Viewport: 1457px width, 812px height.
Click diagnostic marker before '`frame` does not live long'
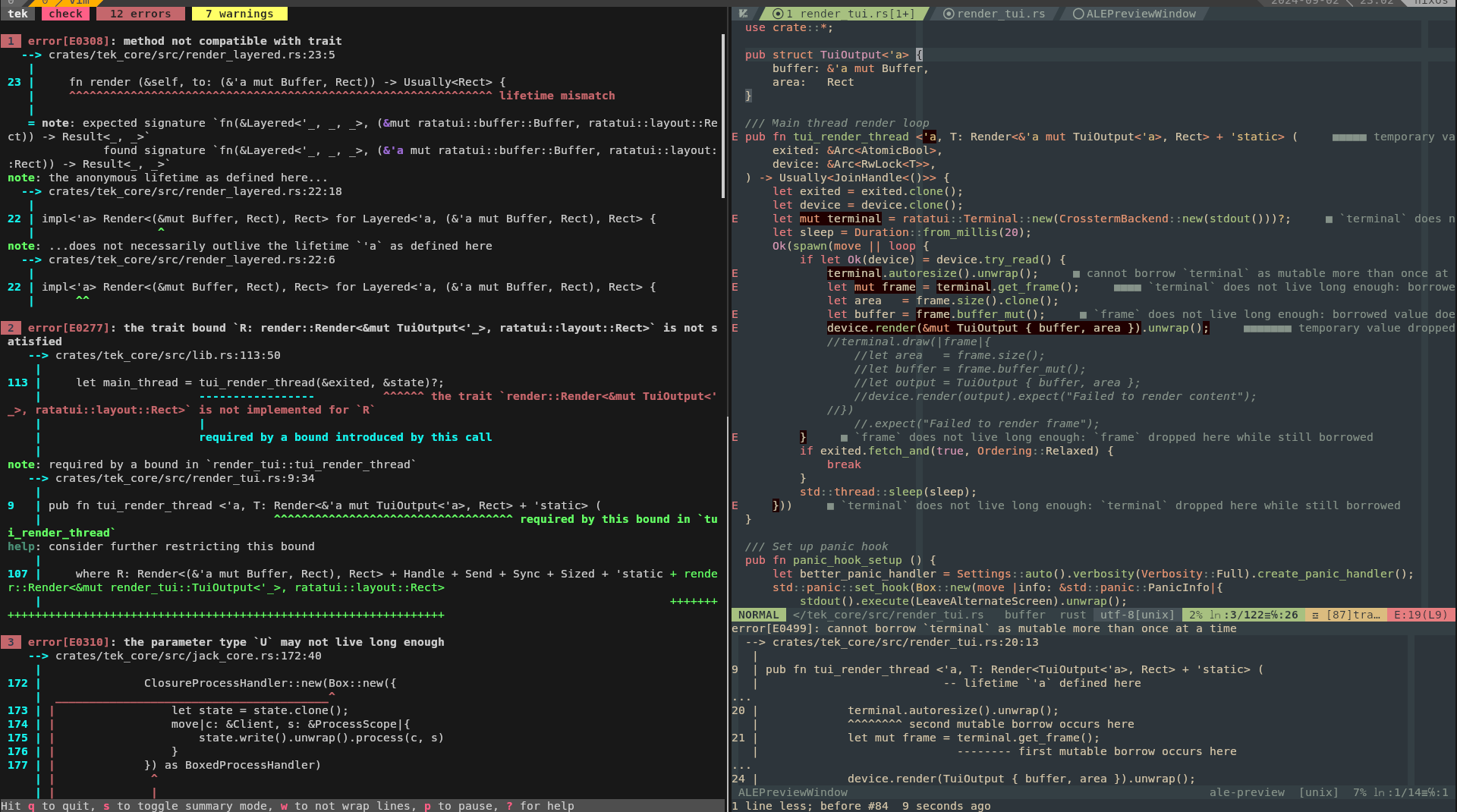tap(1083, 314)
